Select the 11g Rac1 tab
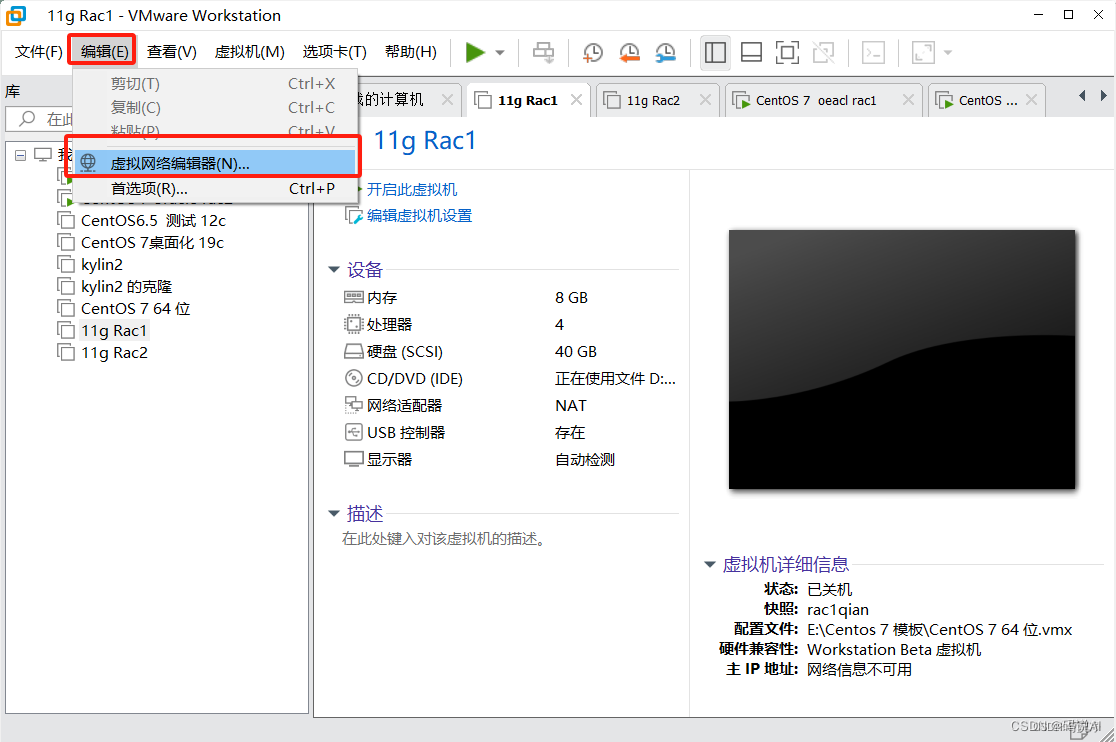The height and width of the screenshot is (742, 1116). point(527,100)
